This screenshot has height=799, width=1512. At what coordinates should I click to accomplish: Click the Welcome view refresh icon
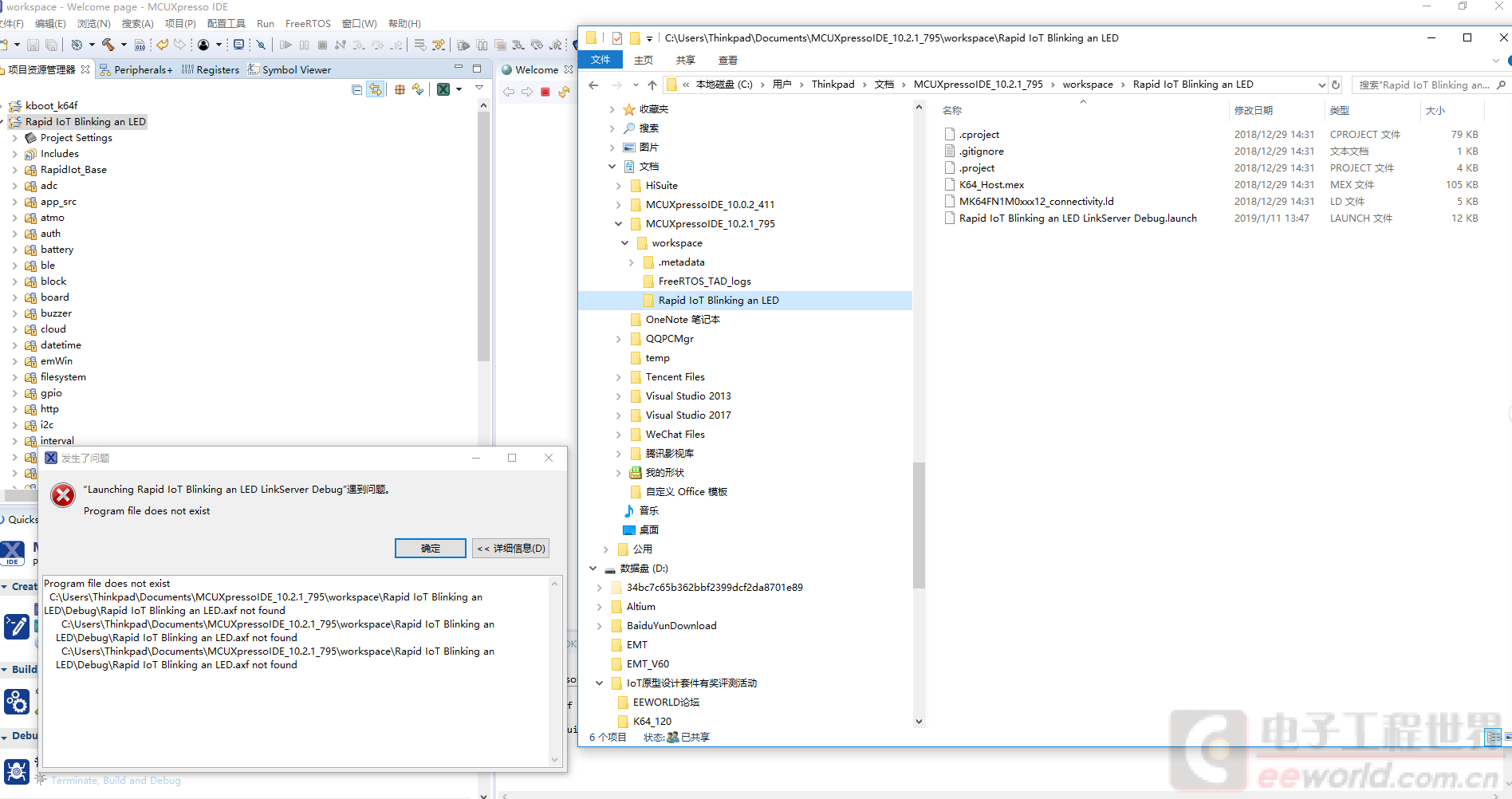(565, 92)
